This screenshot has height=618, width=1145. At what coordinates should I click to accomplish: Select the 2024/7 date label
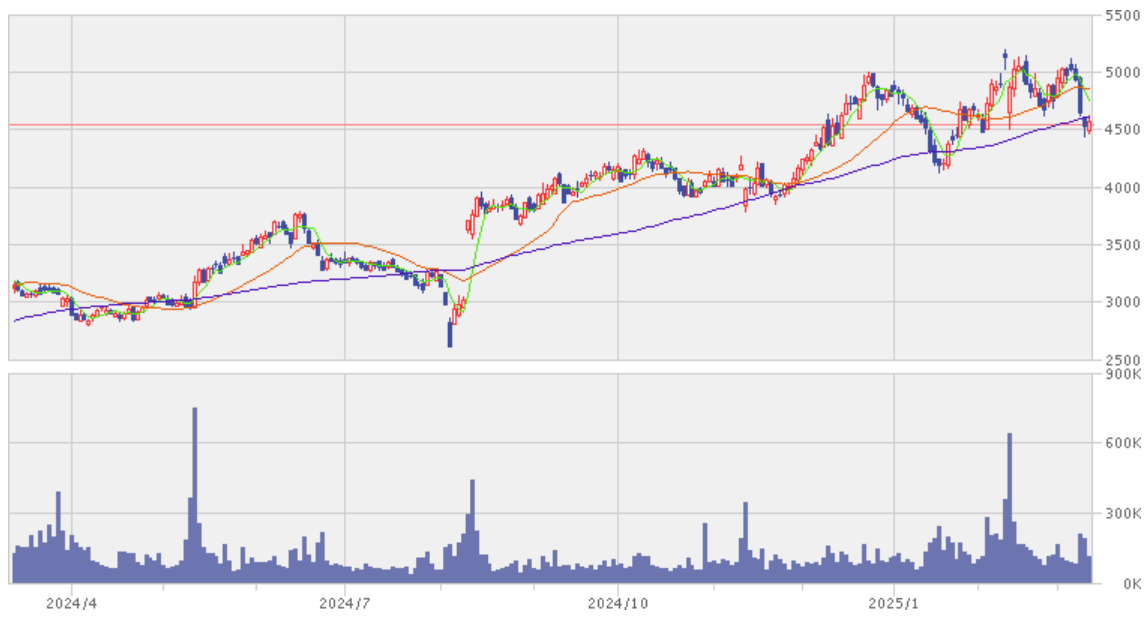tap(345, 603)
